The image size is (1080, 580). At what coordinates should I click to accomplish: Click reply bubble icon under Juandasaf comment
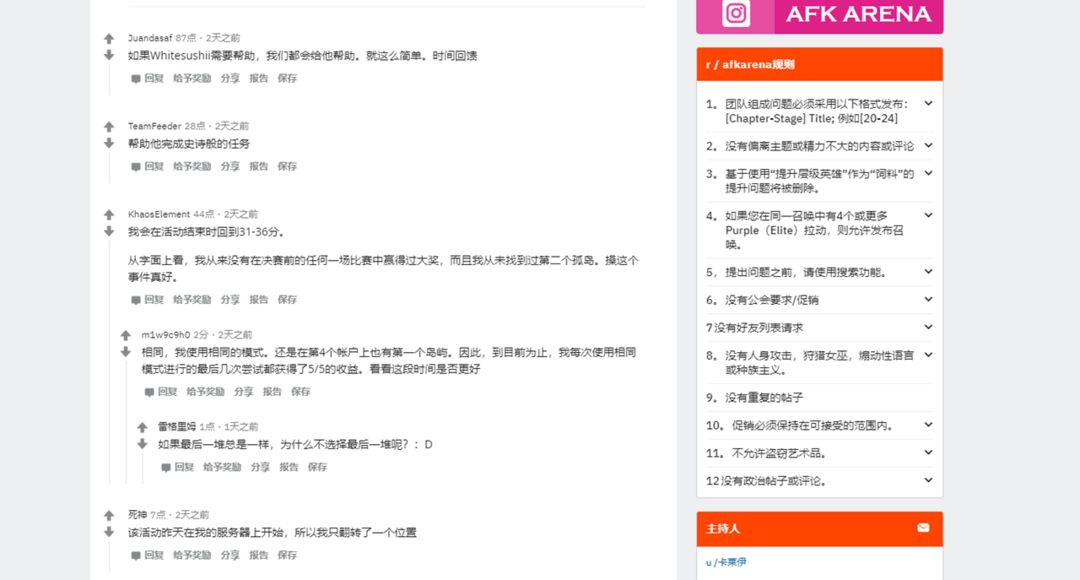(136, 79)
